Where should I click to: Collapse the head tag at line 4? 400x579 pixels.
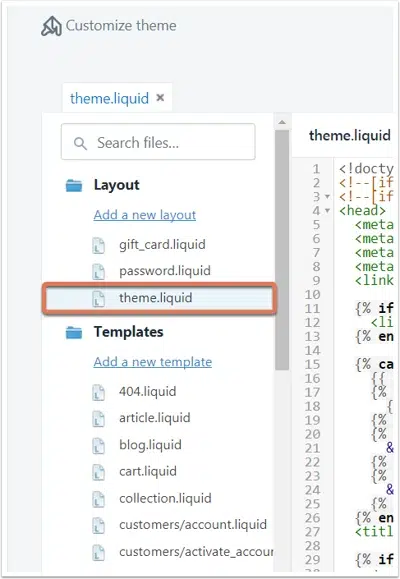tap(327, 211)
